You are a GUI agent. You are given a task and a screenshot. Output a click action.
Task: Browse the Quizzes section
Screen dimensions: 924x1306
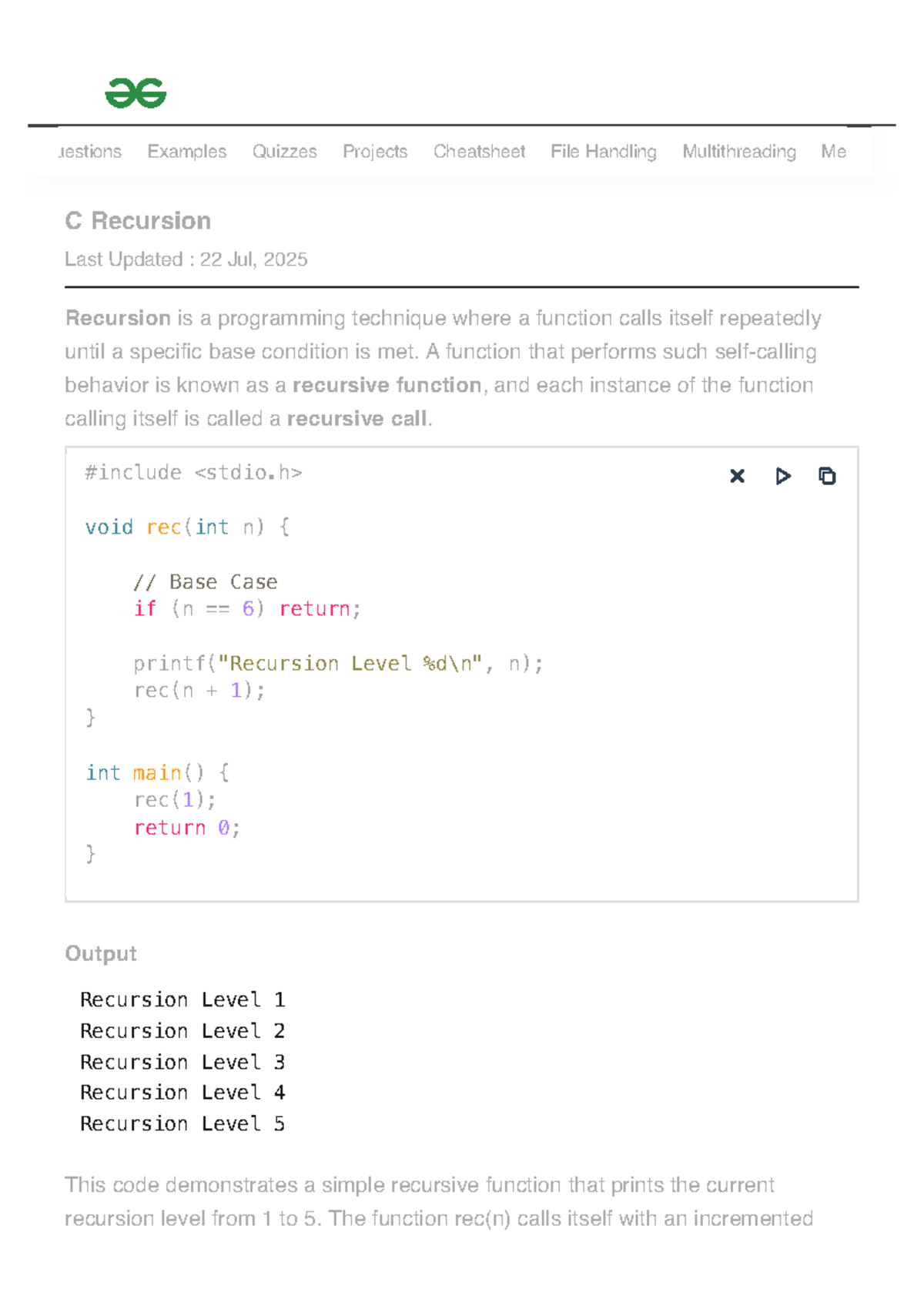click(285, 152)
